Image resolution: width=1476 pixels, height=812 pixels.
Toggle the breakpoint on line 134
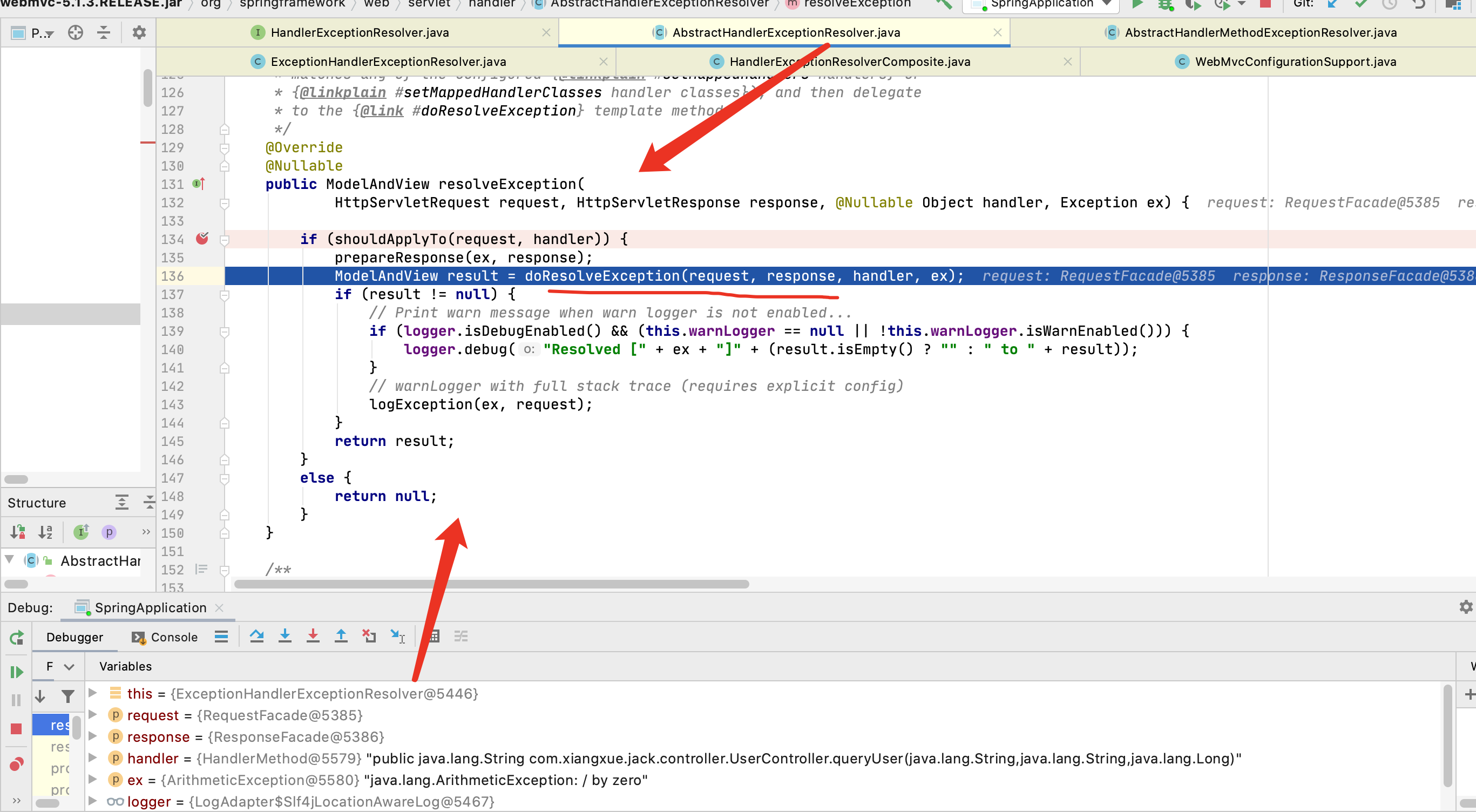(202, 239)
